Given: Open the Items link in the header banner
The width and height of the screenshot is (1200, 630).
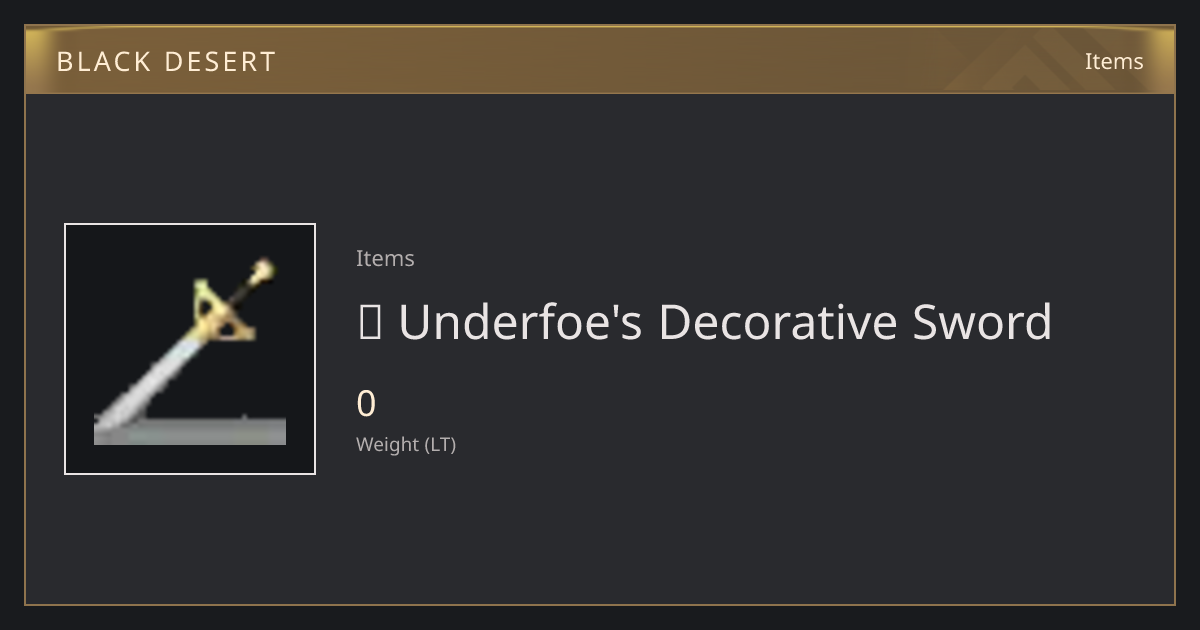Looking at the screenshot, I should tap(1114, 61).
